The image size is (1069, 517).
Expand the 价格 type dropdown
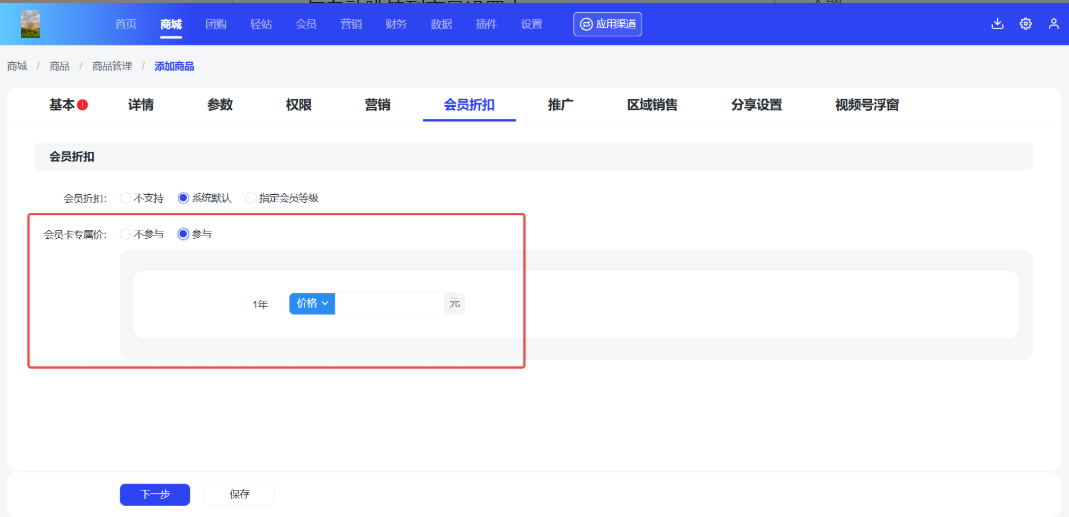pyautogui.click(x=312, y=303)
